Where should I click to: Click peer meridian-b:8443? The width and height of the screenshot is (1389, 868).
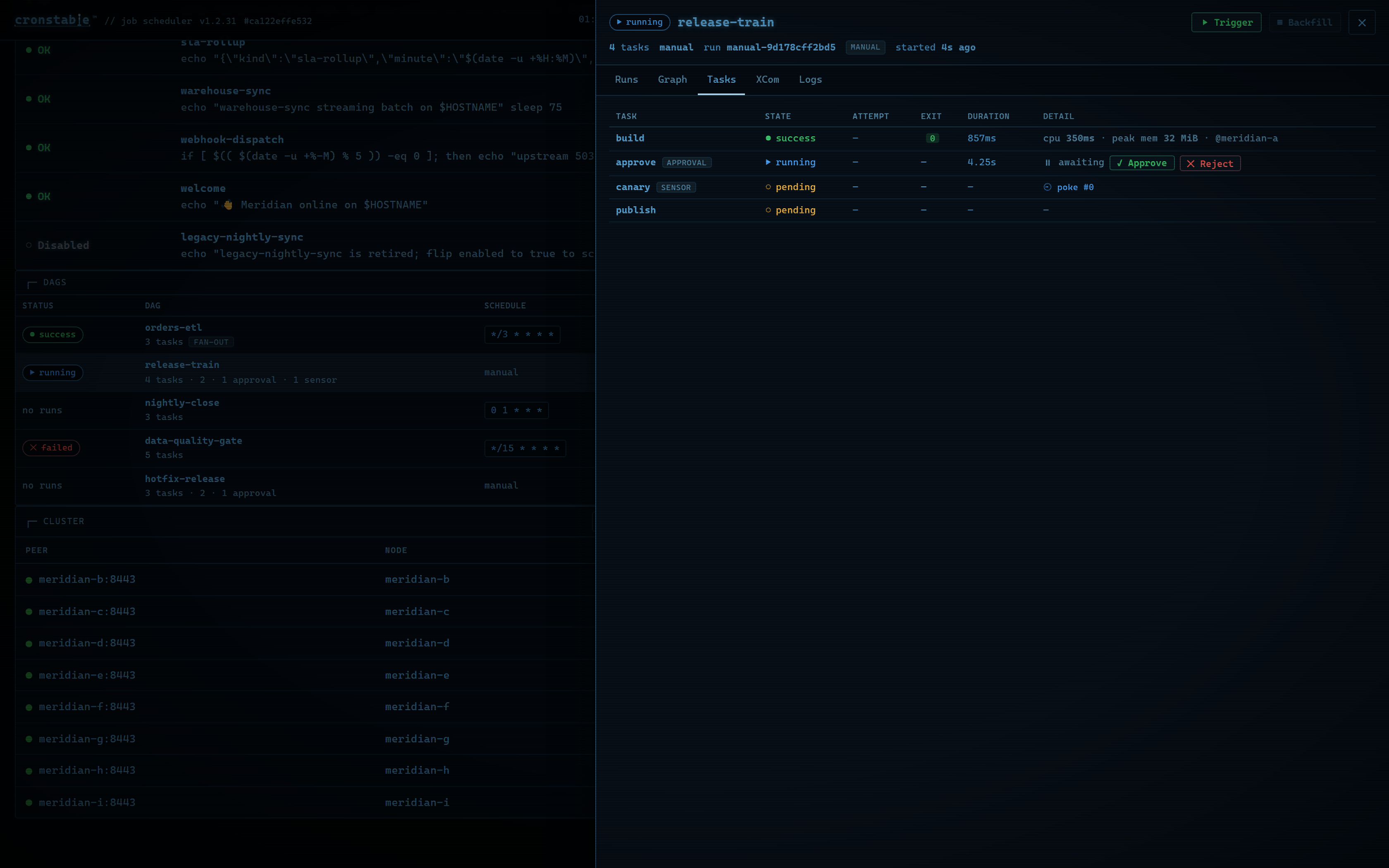(x=87, y=579)
